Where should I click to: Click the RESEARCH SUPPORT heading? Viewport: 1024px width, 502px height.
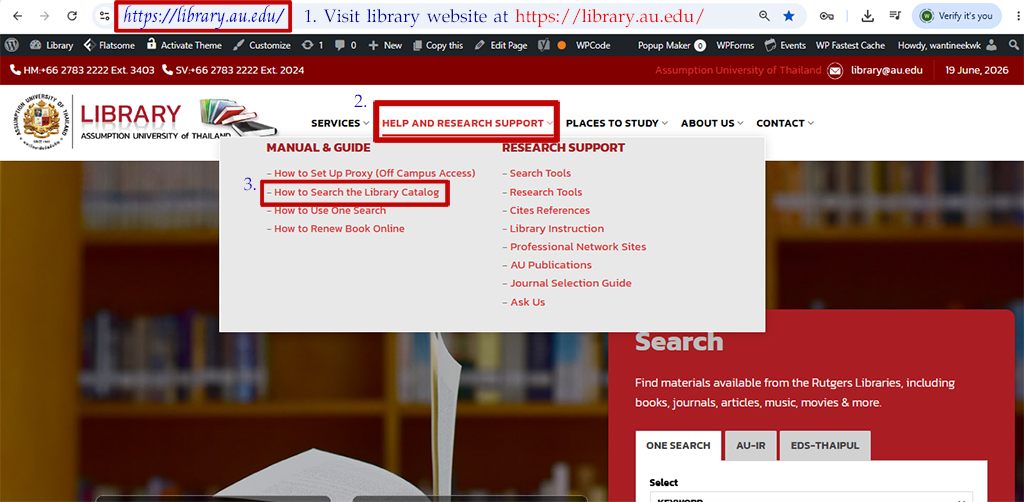pyautogui.click(x=563, y=148)
